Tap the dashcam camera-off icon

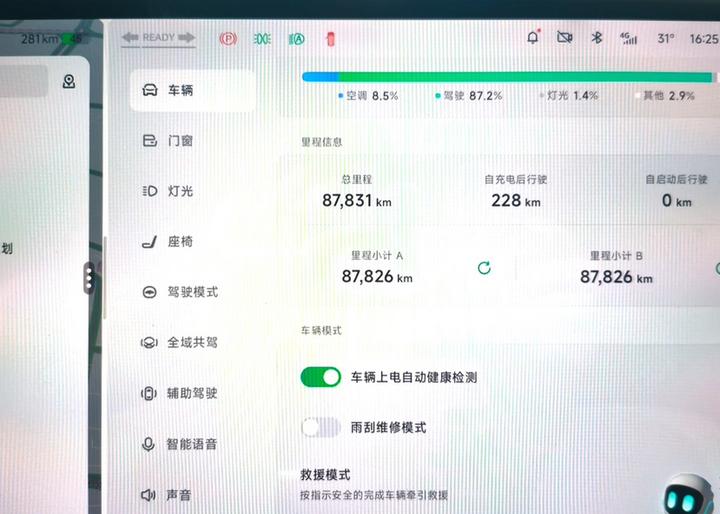564,37
